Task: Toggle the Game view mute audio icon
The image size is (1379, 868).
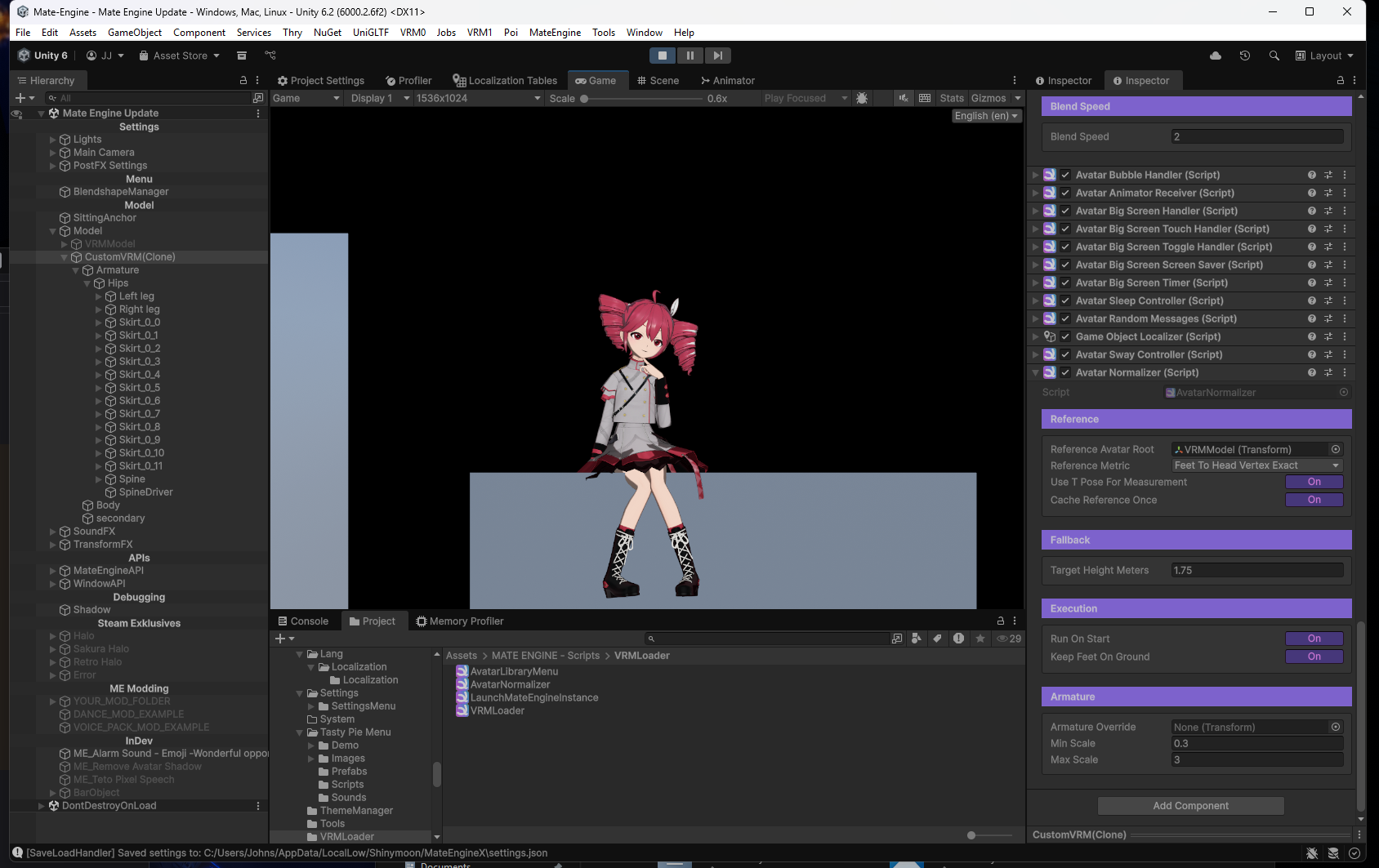Action: (903, 98)
